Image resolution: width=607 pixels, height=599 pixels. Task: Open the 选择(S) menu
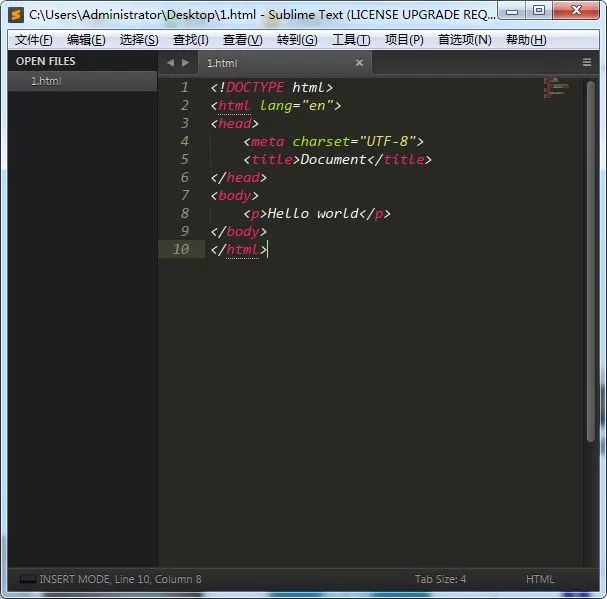click(x=139, y=40)
